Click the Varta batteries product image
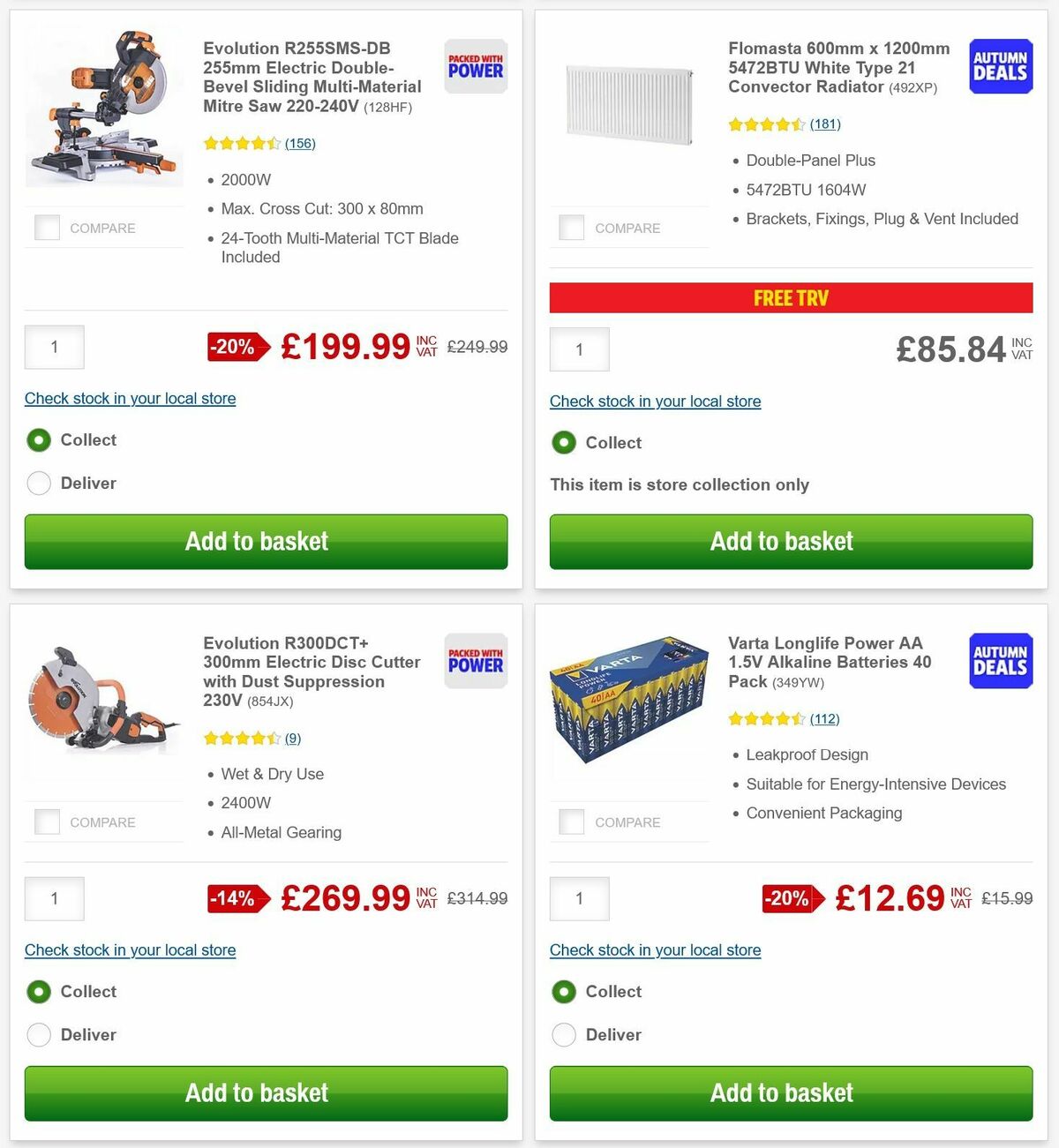 point(628,702)
